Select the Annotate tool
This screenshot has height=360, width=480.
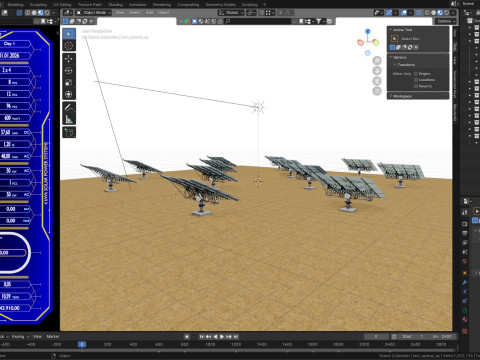click(x=69, y=108)
